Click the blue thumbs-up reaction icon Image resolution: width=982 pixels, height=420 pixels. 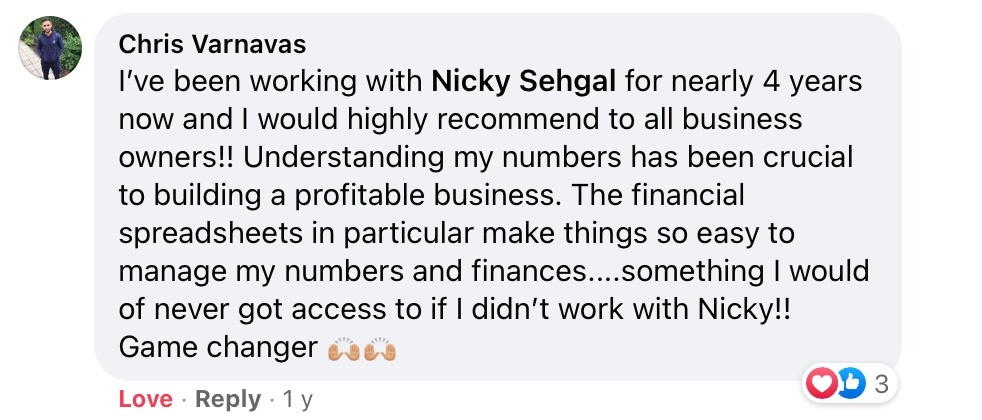849,381
